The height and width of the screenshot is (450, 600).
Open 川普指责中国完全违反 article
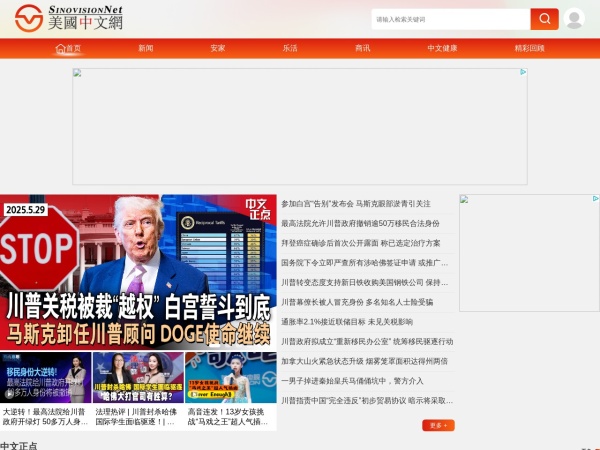click(367, 400)
